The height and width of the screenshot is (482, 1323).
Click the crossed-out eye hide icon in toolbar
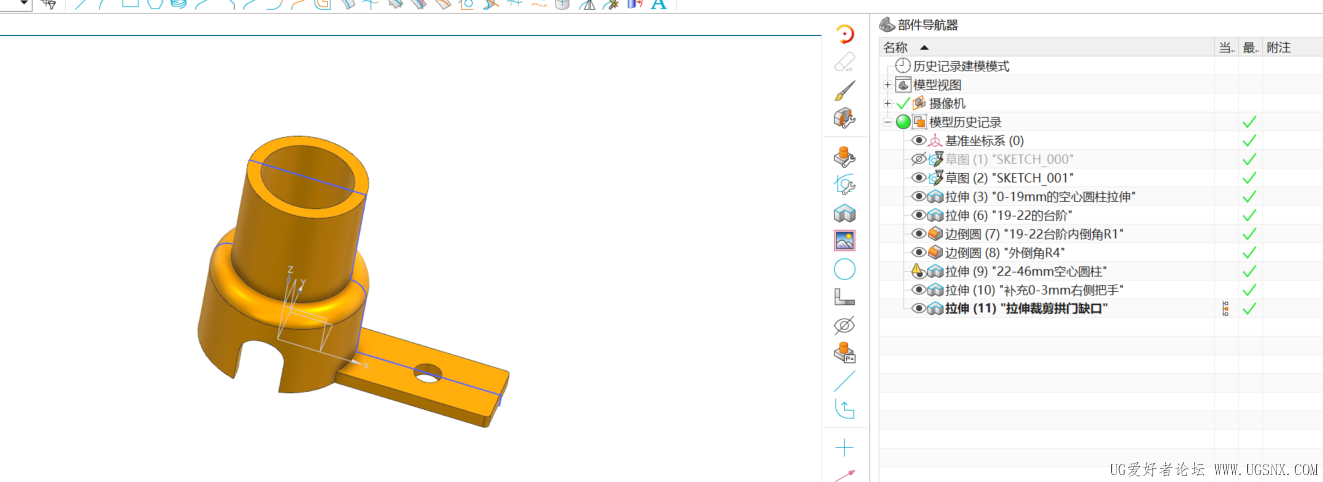(845, 325)
